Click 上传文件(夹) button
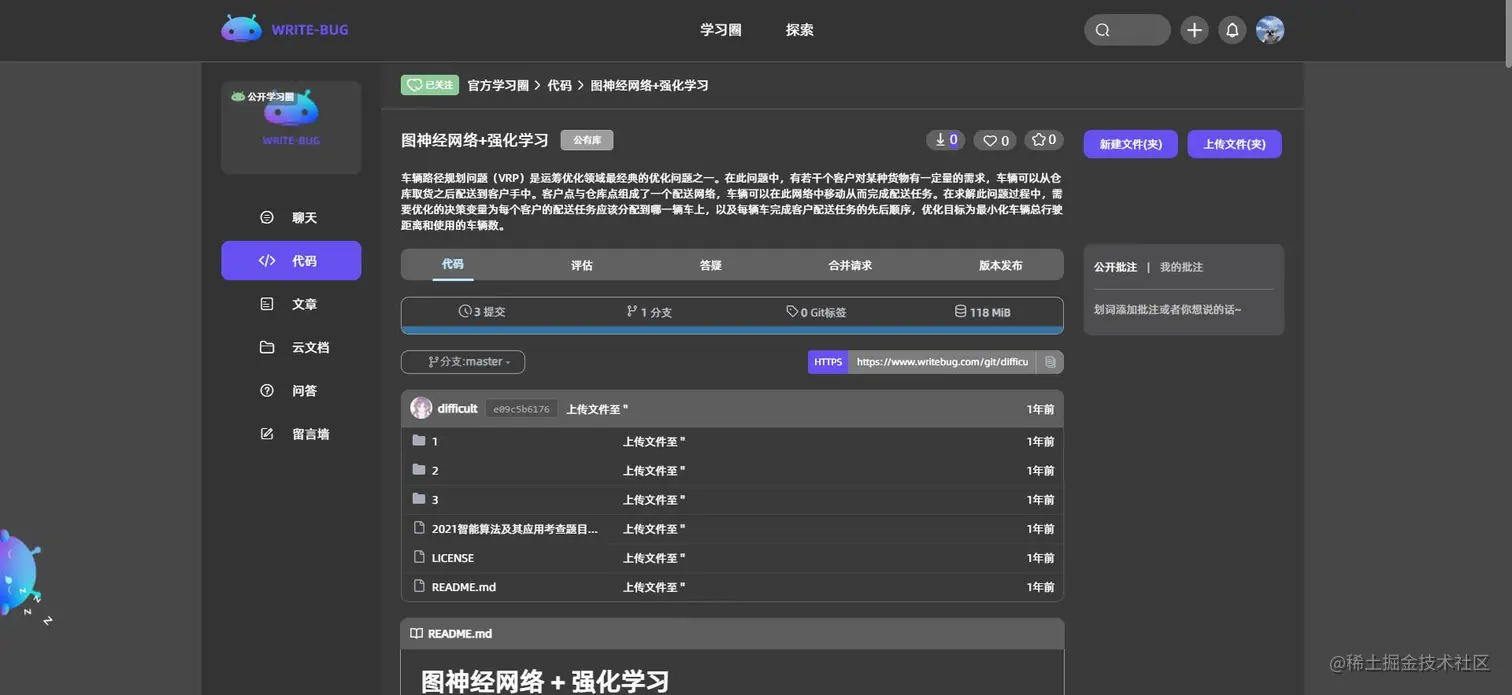Viewport: 1512px width, 695px height. (x=1235, y=144)
